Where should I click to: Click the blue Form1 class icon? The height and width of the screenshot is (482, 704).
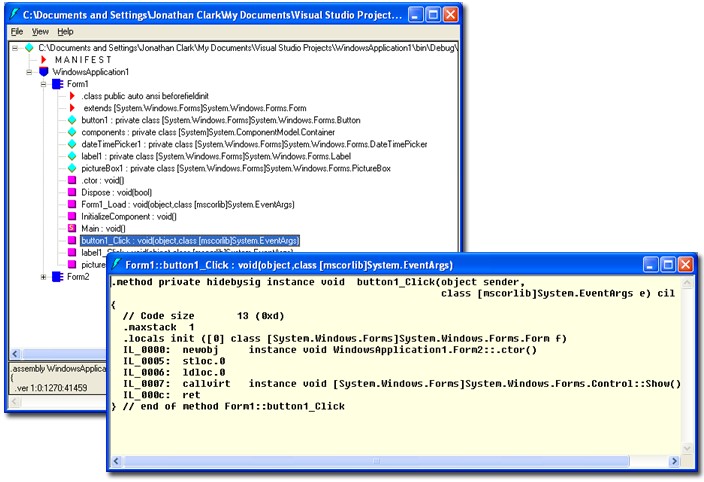tap(58, 84)
